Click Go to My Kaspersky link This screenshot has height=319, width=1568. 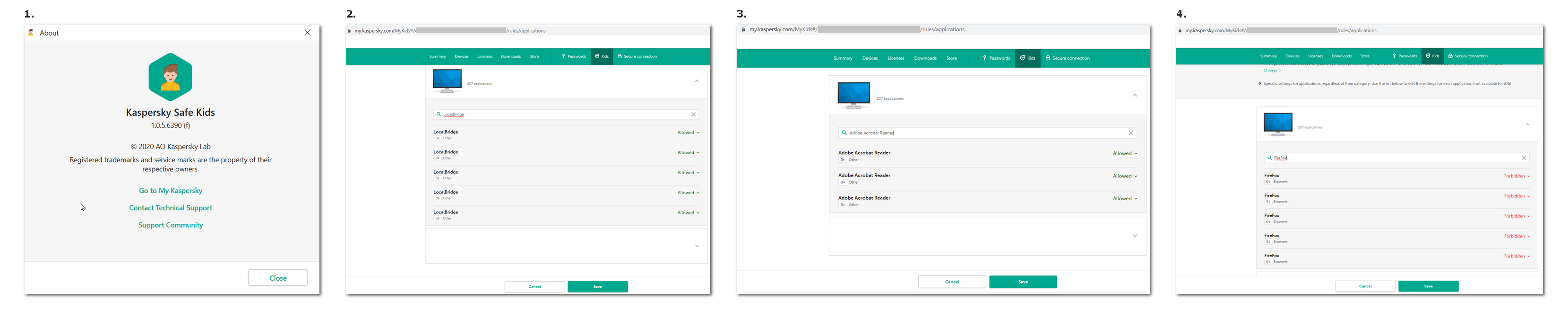click(171, 191)
